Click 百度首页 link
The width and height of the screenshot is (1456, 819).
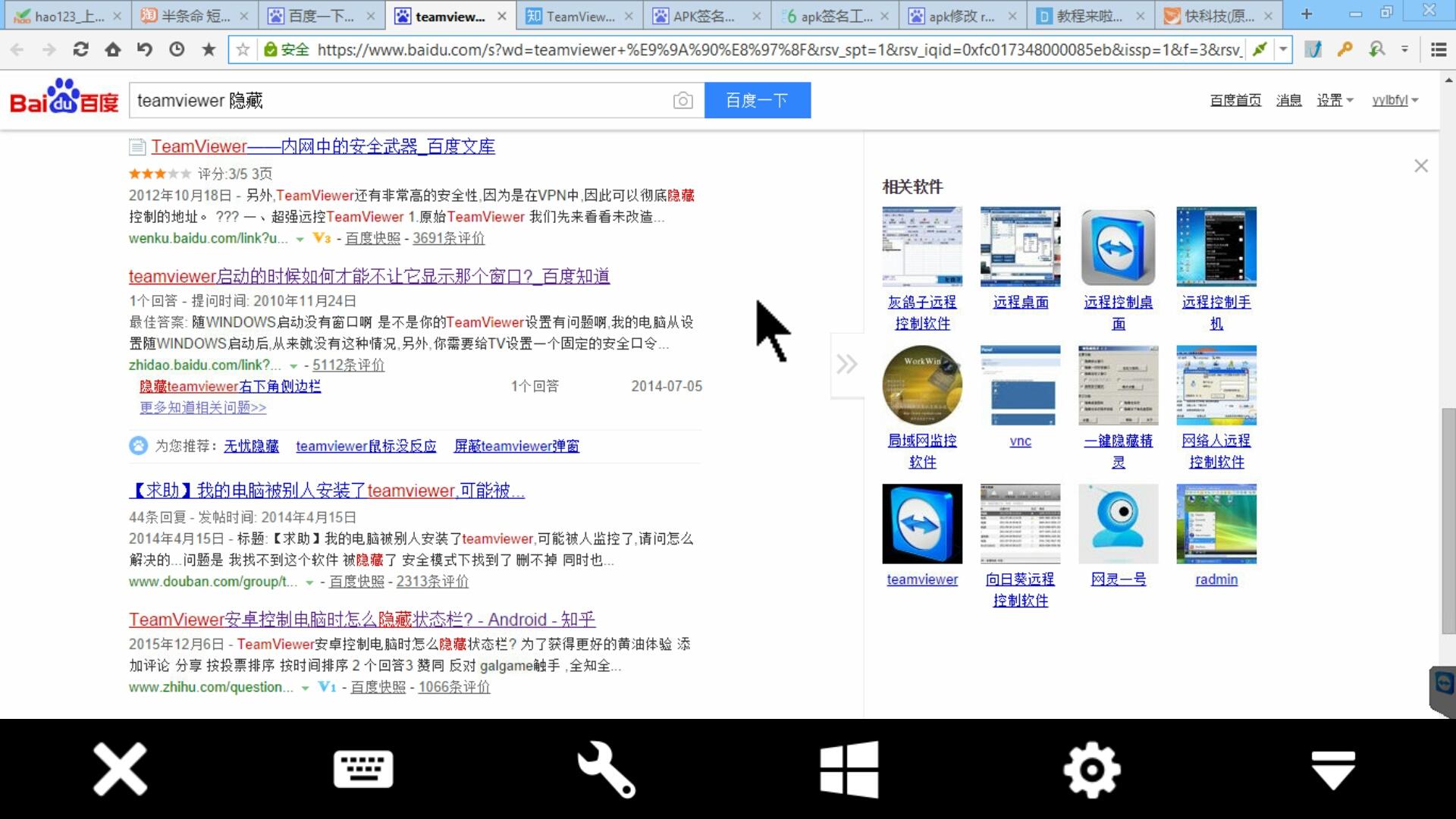tap(1235, 100)
